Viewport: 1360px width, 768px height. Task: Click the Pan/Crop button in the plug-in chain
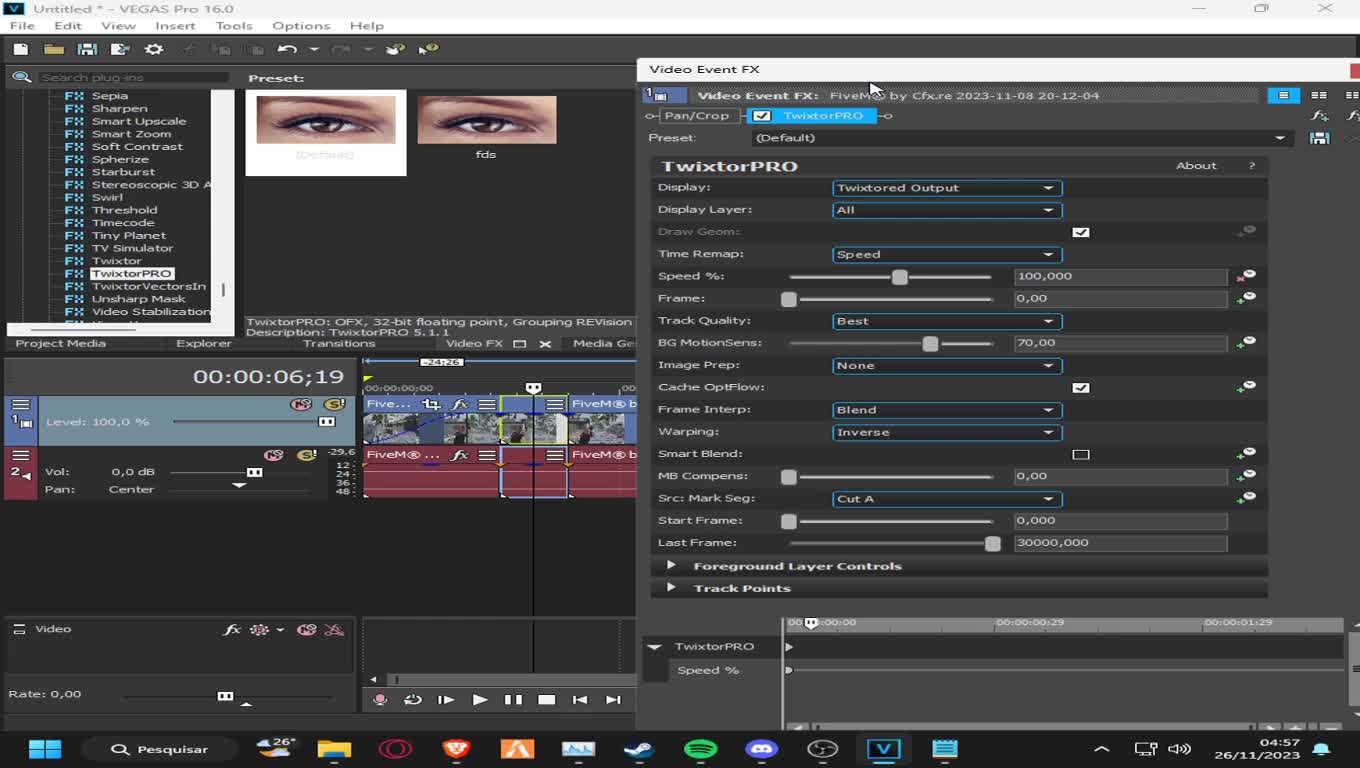point(697,115)
